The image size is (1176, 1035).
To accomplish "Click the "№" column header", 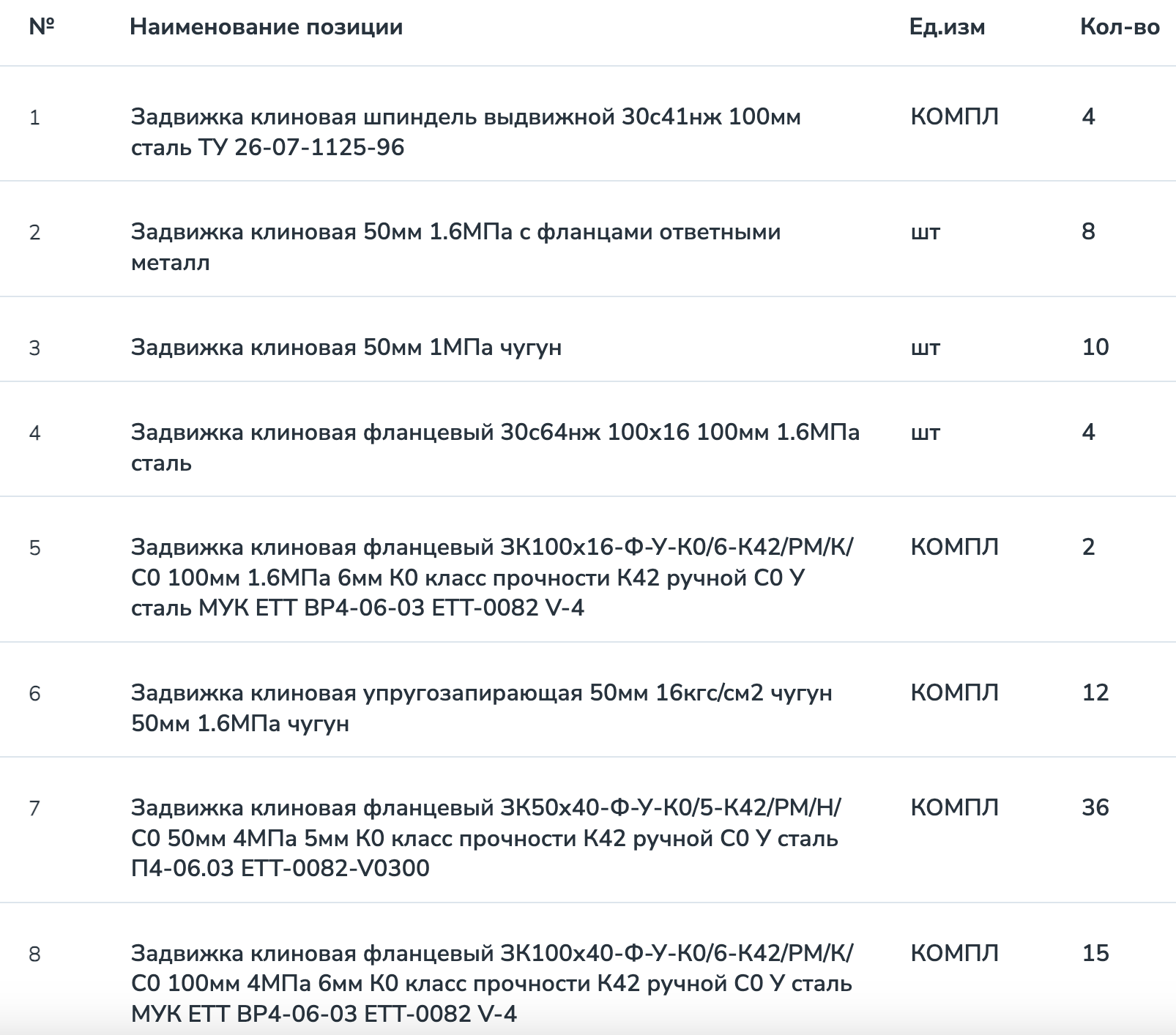I will (42, 27).
